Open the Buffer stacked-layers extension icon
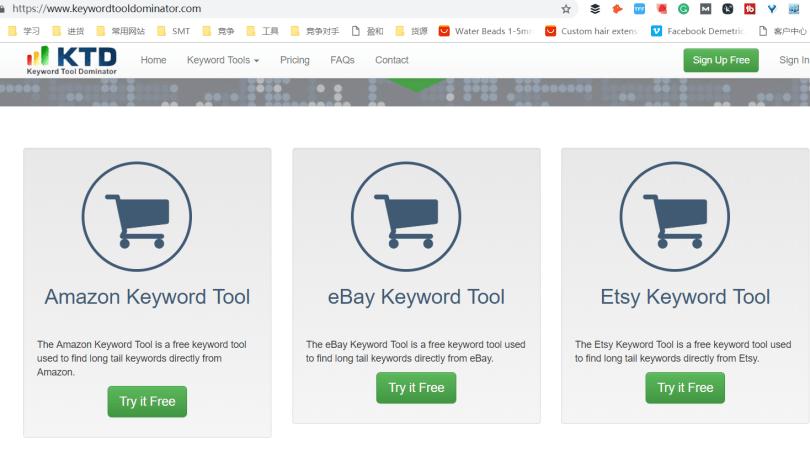Viewport: 810px width, 451px height. coord(595,9)
